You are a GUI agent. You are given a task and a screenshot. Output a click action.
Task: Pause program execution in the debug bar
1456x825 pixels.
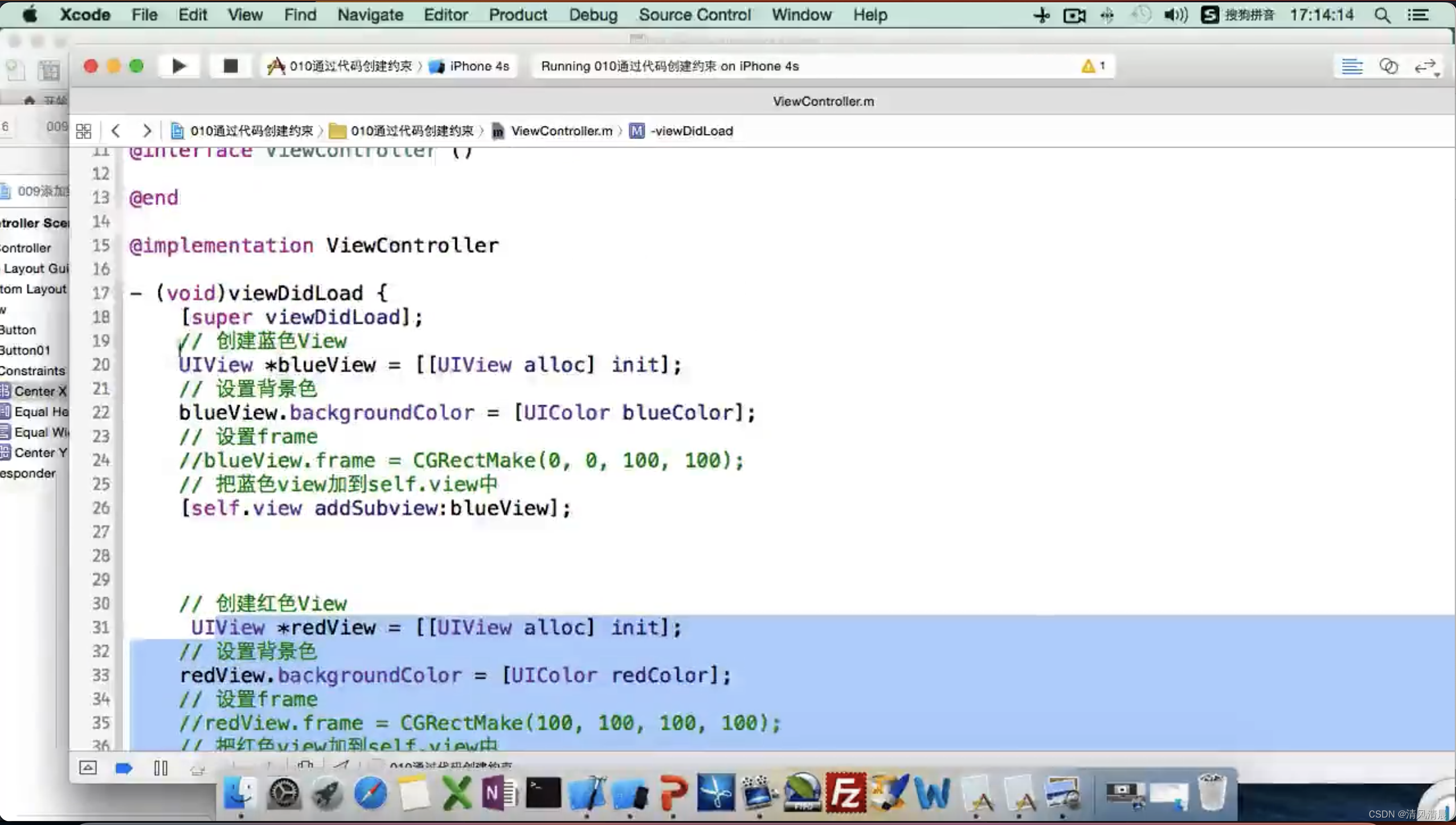click(x=161, y=768)
